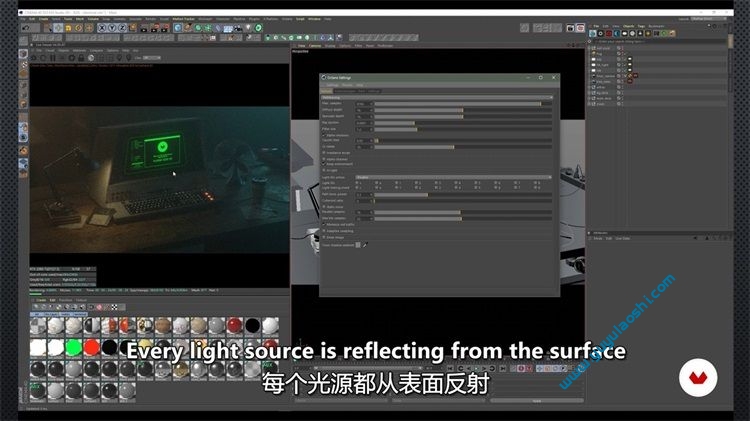The width and height of the screenshot is (750, 421).
Task: Toggle Irradiance mode checkbox
Action: (324, 153)
